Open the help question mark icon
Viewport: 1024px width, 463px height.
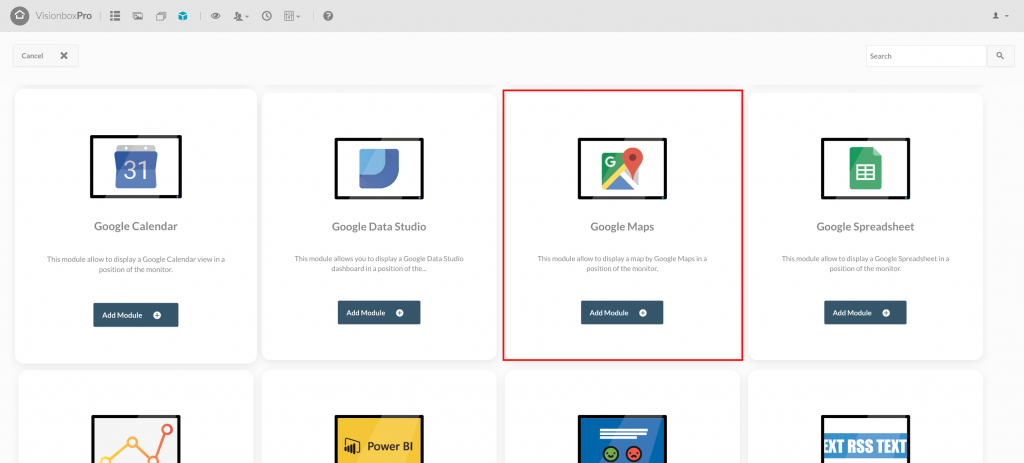click(x=328, y=16)
